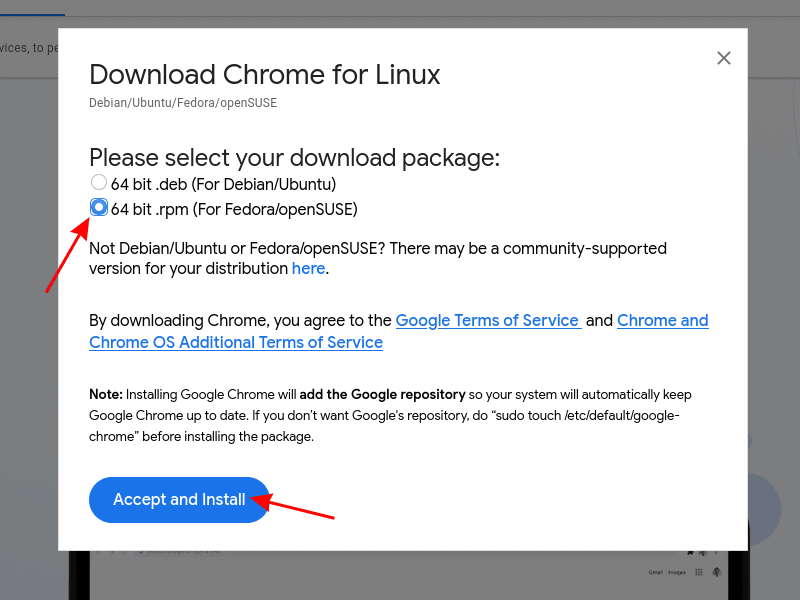Select the 64 bit .rpm radio button
Image resolution: width=800 pixels, height=600 pixels.
98,207
